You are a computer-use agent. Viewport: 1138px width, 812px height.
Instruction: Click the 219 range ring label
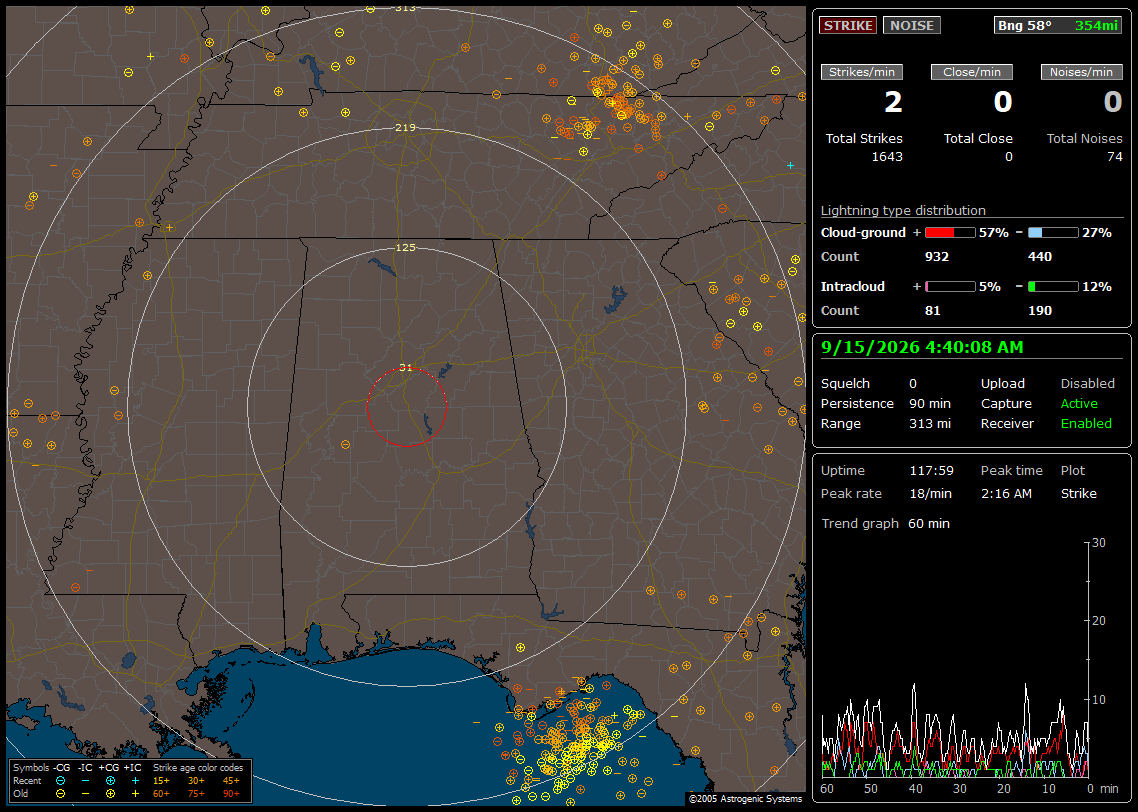pos(405,127)
